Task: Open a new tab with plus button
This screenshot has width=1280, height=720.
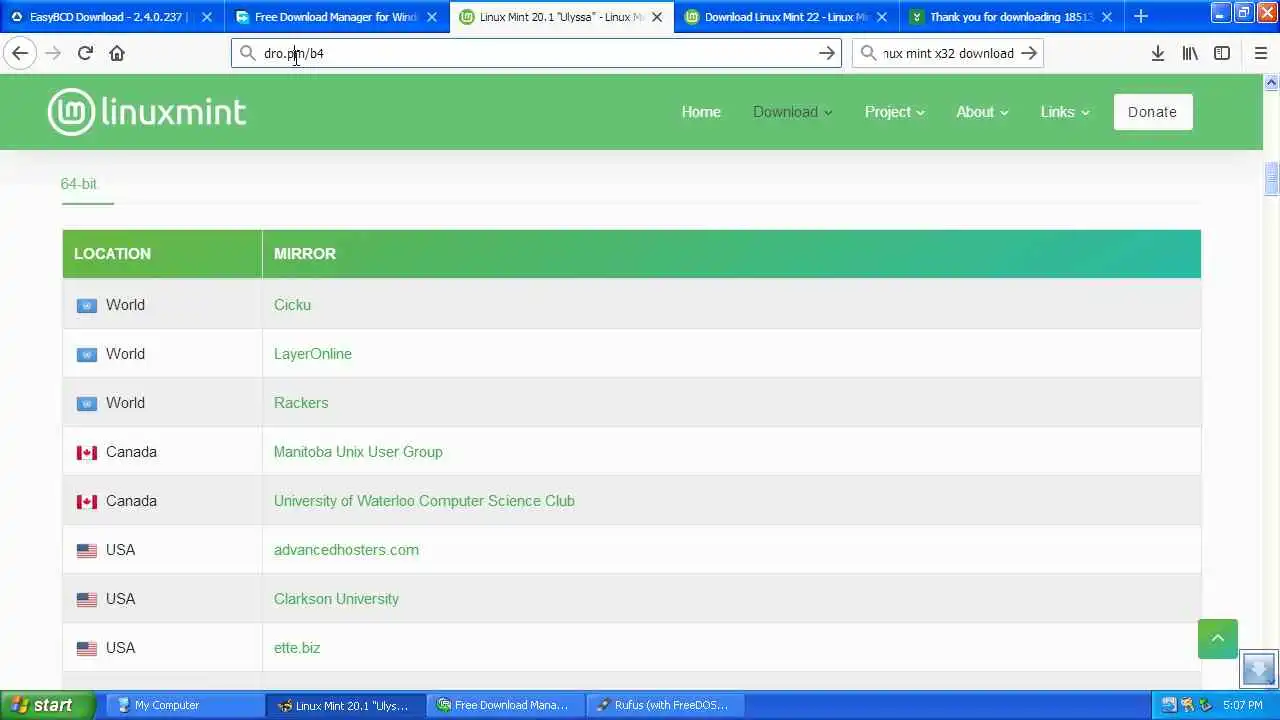Action: click(x=1141, y=16)
